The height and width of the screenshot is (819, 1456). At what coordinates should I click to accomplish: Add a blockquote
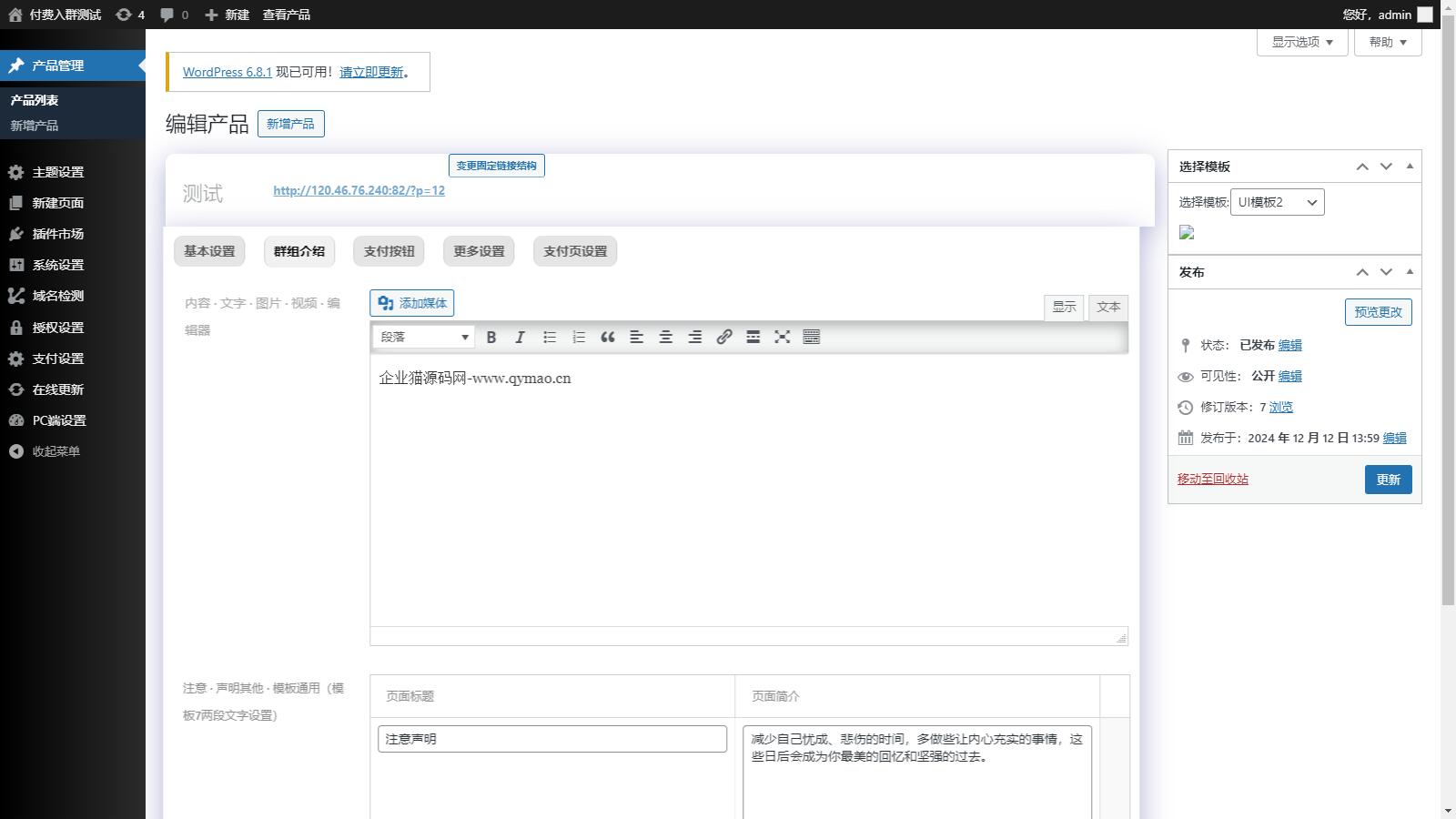(608, 337)
